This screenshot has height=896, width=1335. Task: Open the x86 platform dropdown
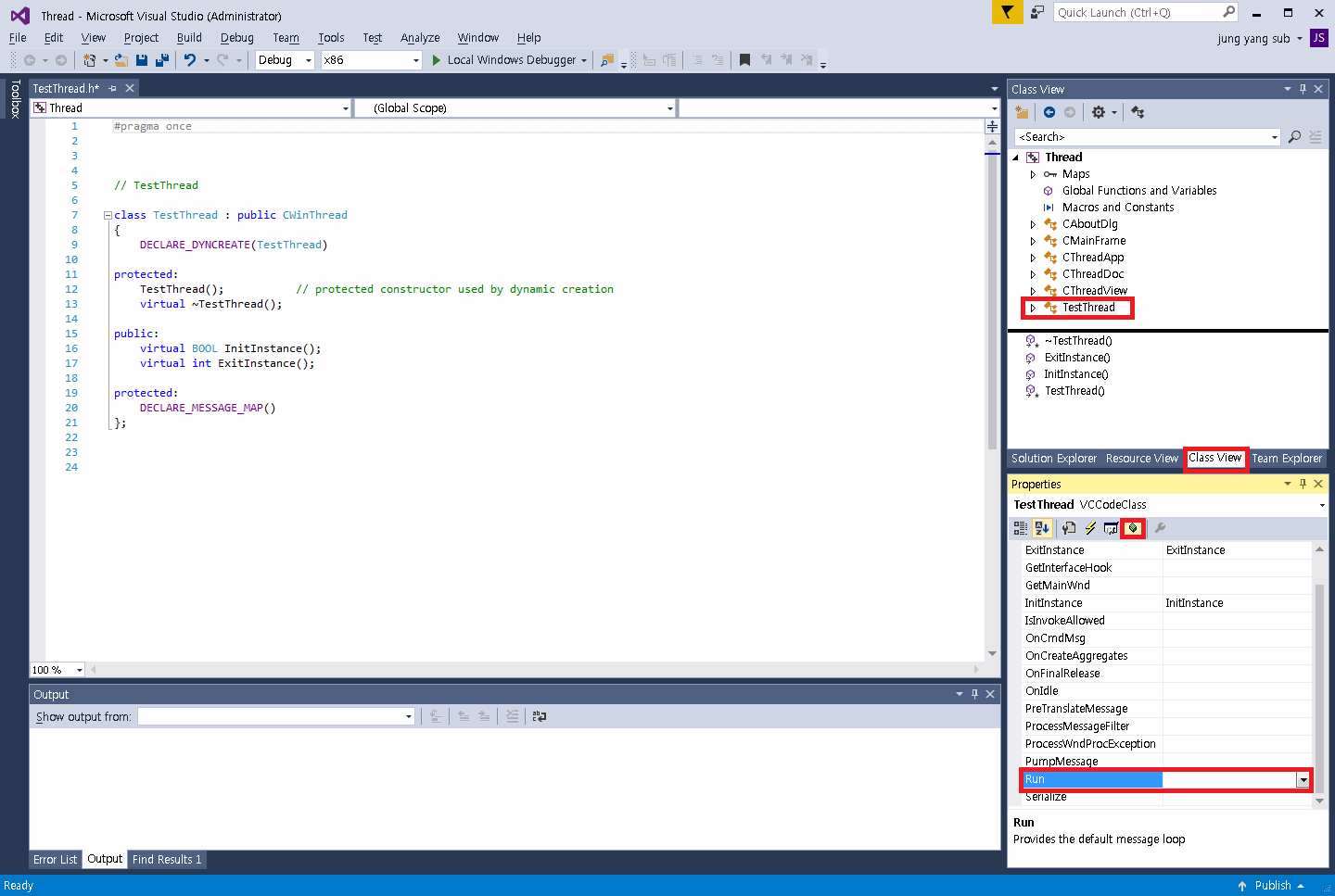pos(415,60)
